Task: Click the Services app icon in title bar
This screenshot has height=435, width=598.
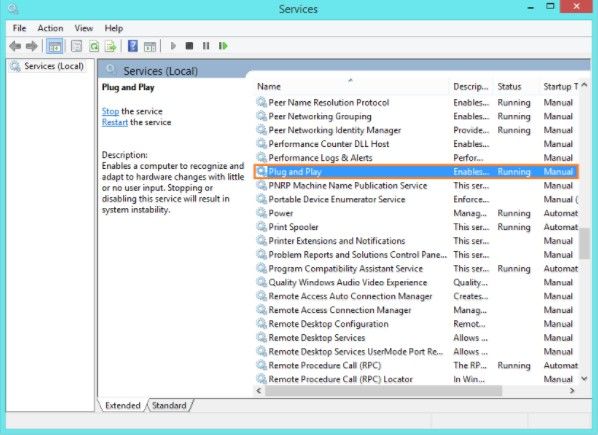Action: 13,8
